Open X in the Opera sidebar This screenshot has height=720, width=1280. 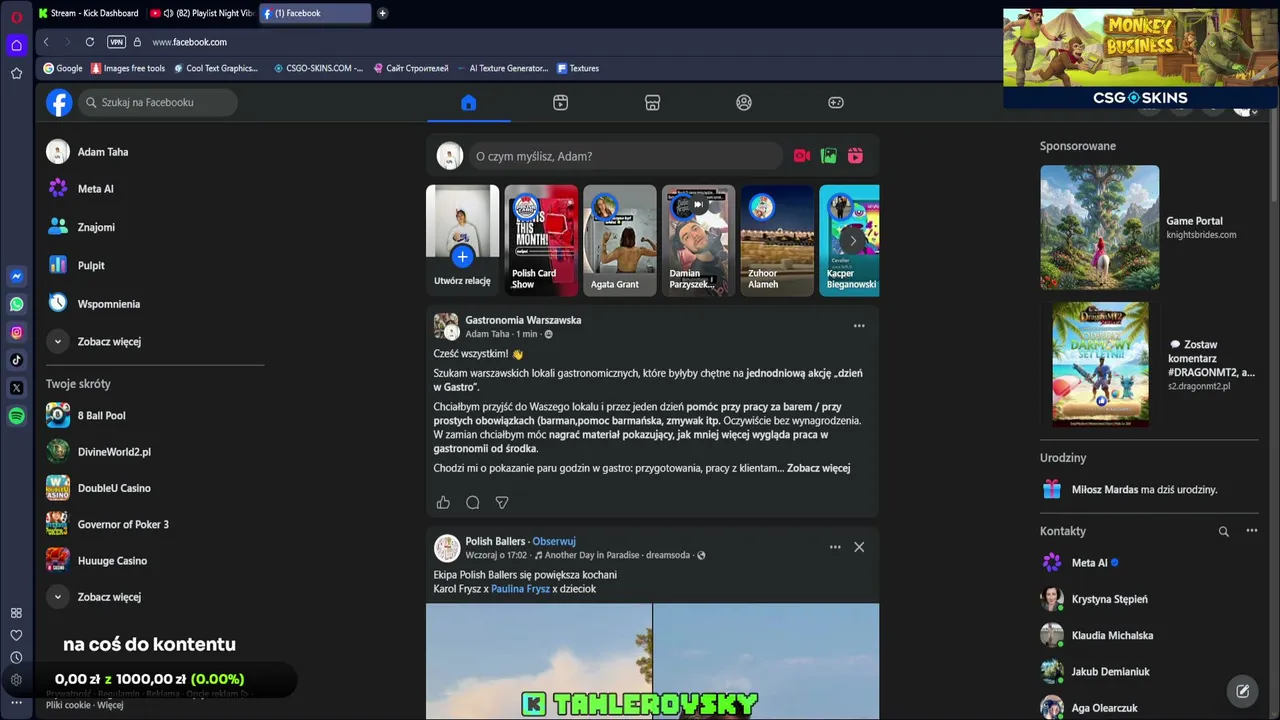16,388
